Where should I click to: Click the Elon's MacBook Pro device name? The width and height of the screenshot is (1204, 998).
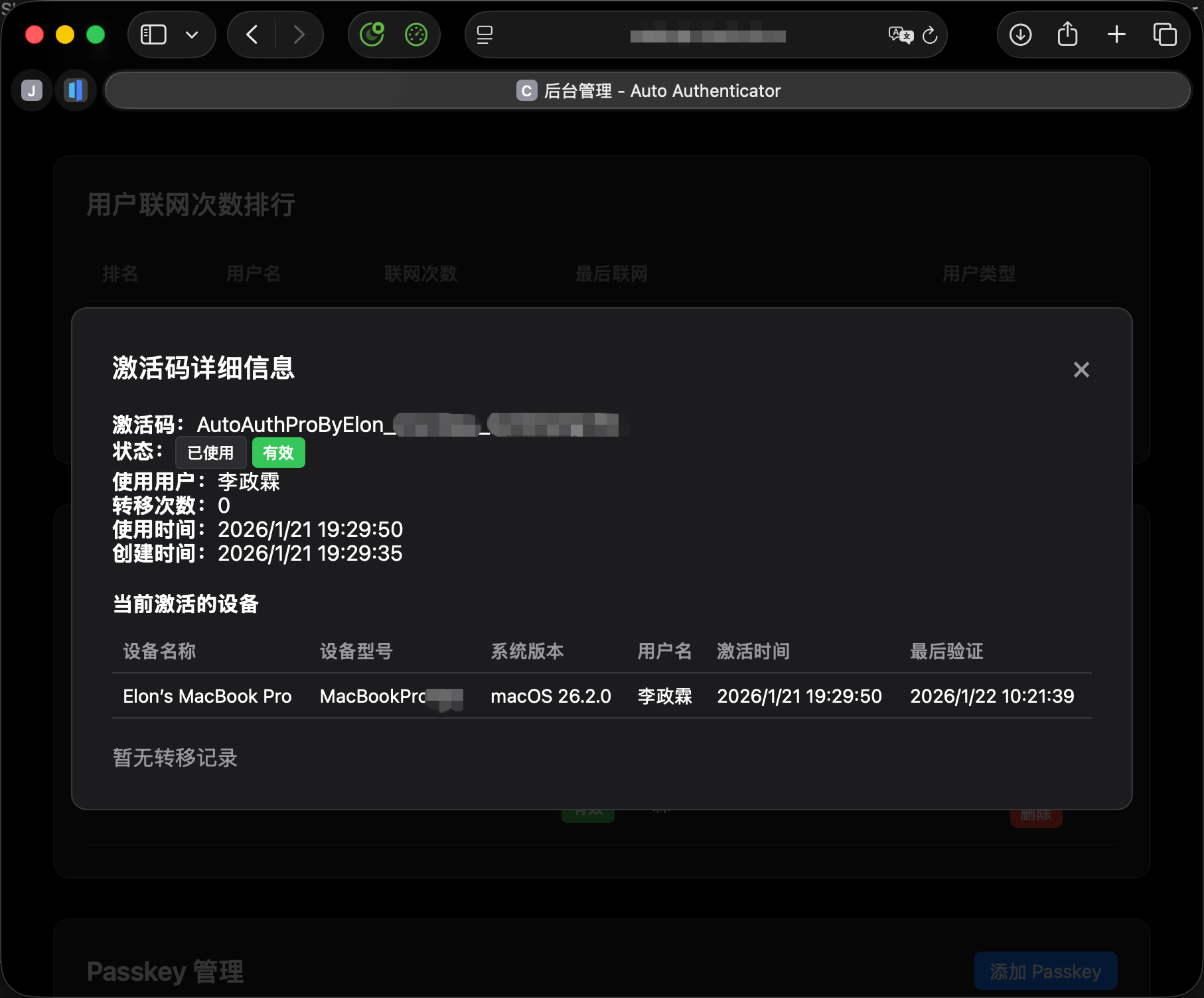(207, 696)
